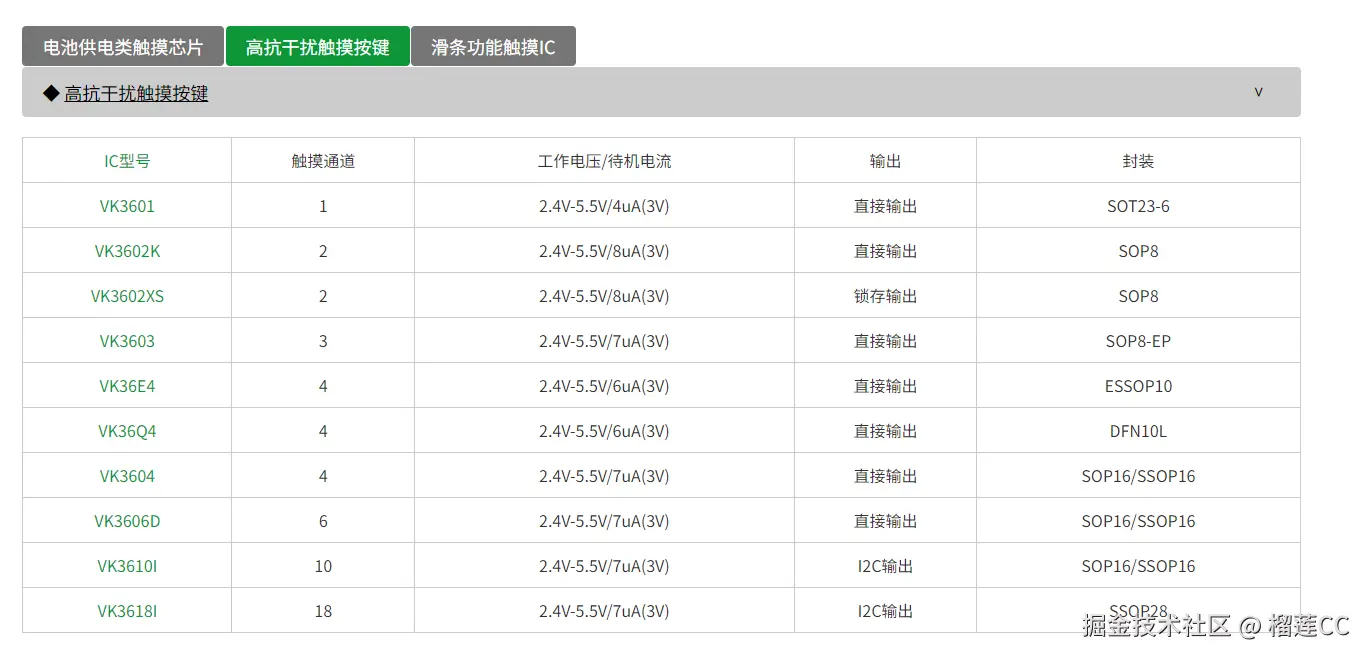The height and width of the screenshot is (659, 1369).
Task: Switch to 电池供电类触摸芯片 tab
Action: point(123,47)
